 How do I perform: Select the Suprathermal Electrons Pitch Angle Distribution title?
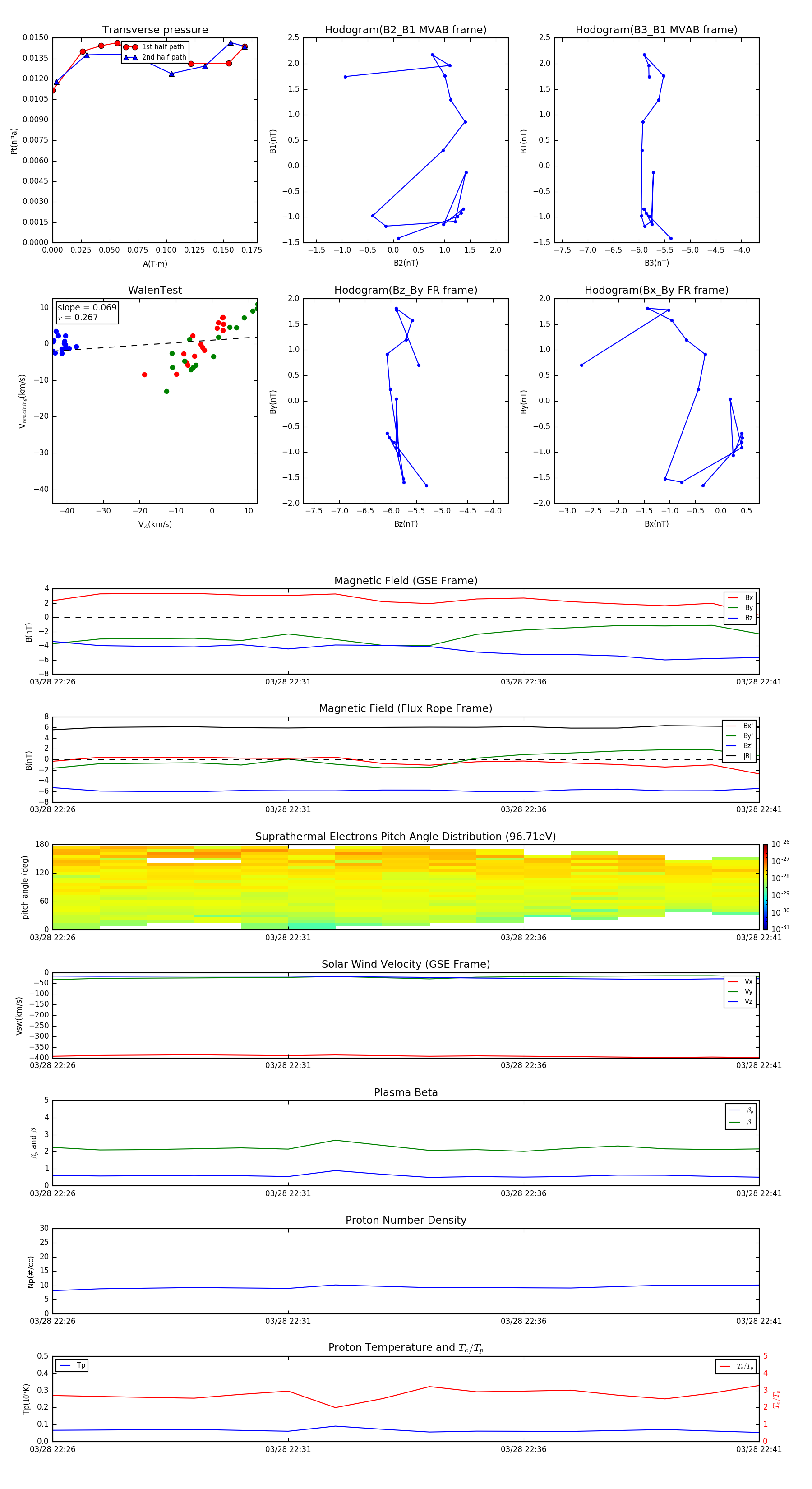click(406, 837)
